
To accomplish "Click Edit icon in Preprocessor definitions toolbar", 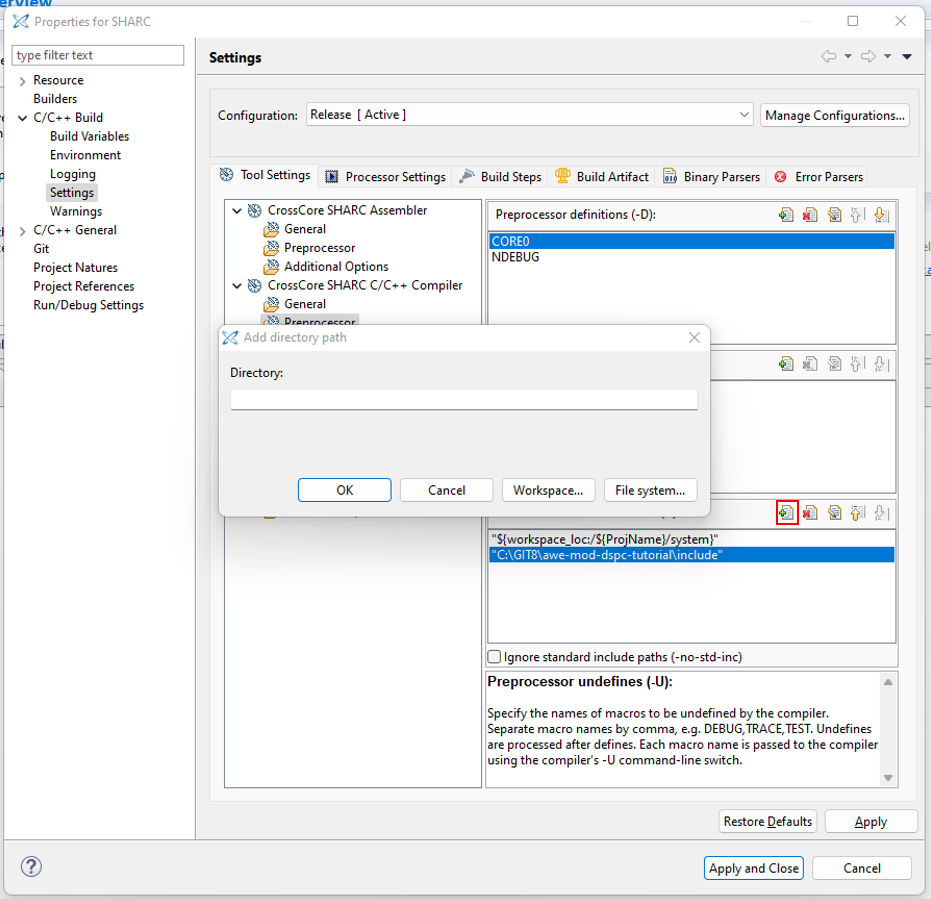I will coord(834,214).
